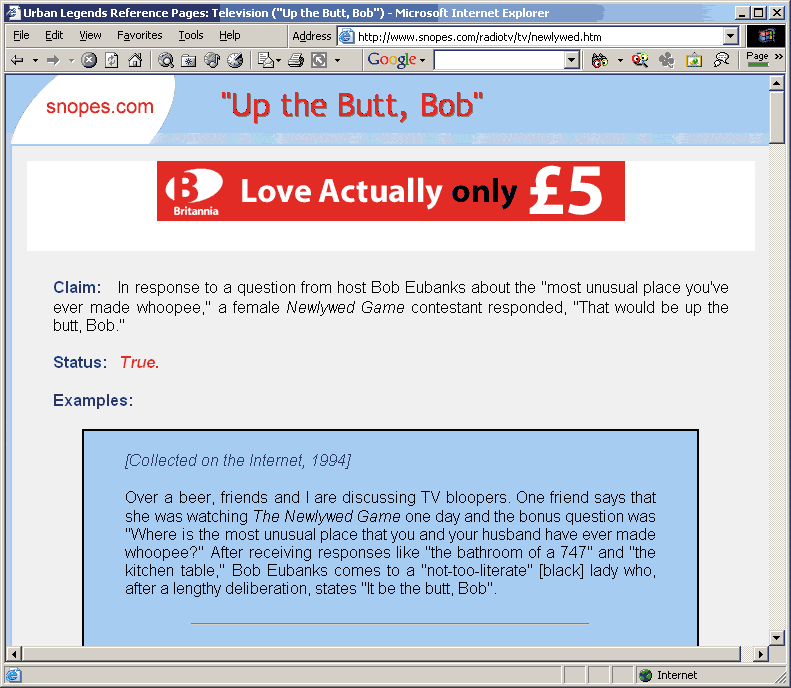Click the Google toolbar logo
Image resolution: width=791 pixels, height=688 pixels.
click(x=392, y=60)
